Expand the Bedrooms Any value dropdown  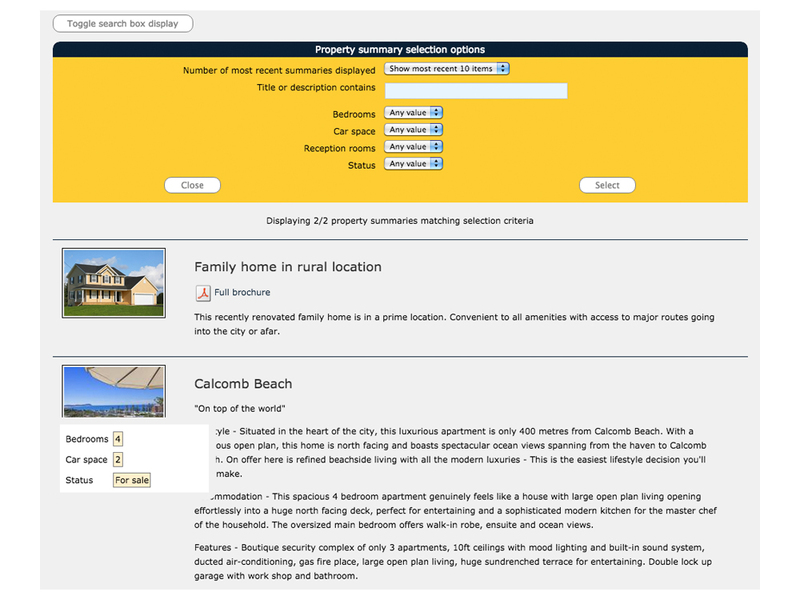point(414,114)
